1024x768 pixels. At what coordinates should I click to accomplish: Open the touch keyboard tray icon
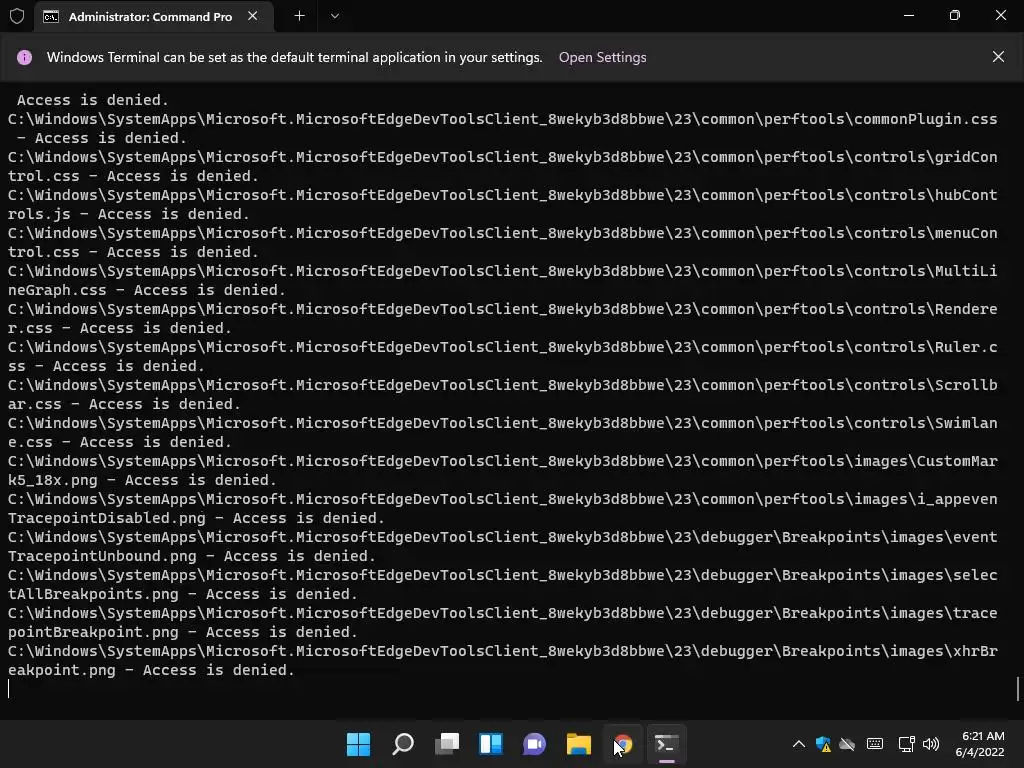coord(874,744)
